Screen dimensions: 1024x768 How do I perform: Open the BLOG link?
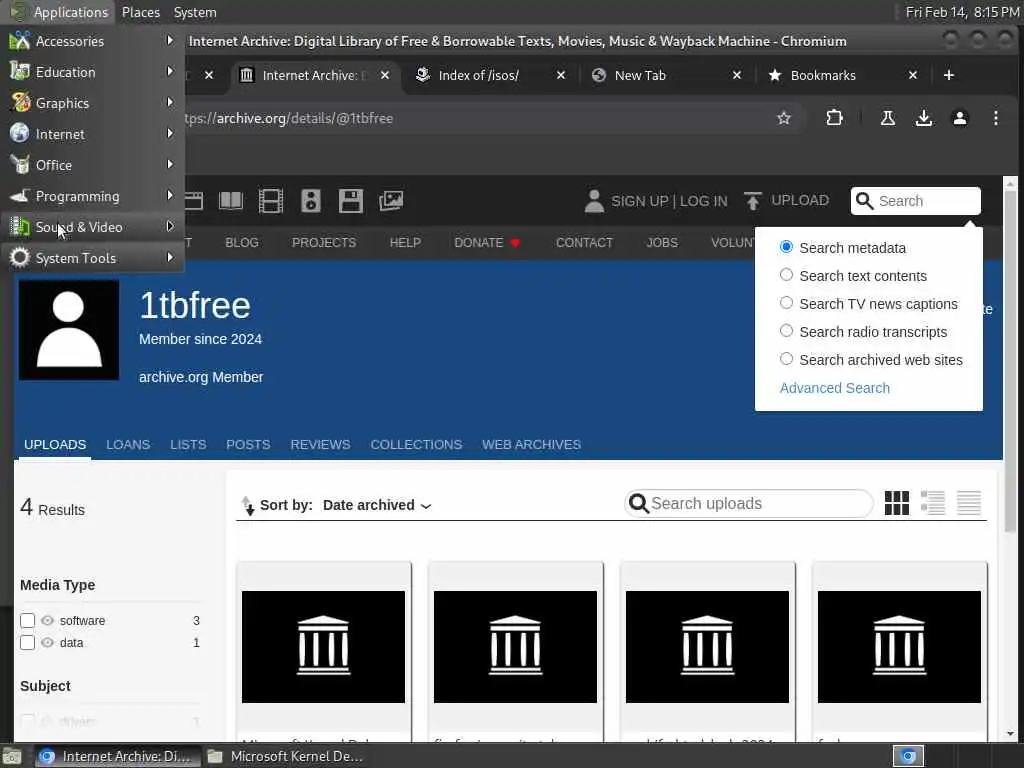(242, 242)
